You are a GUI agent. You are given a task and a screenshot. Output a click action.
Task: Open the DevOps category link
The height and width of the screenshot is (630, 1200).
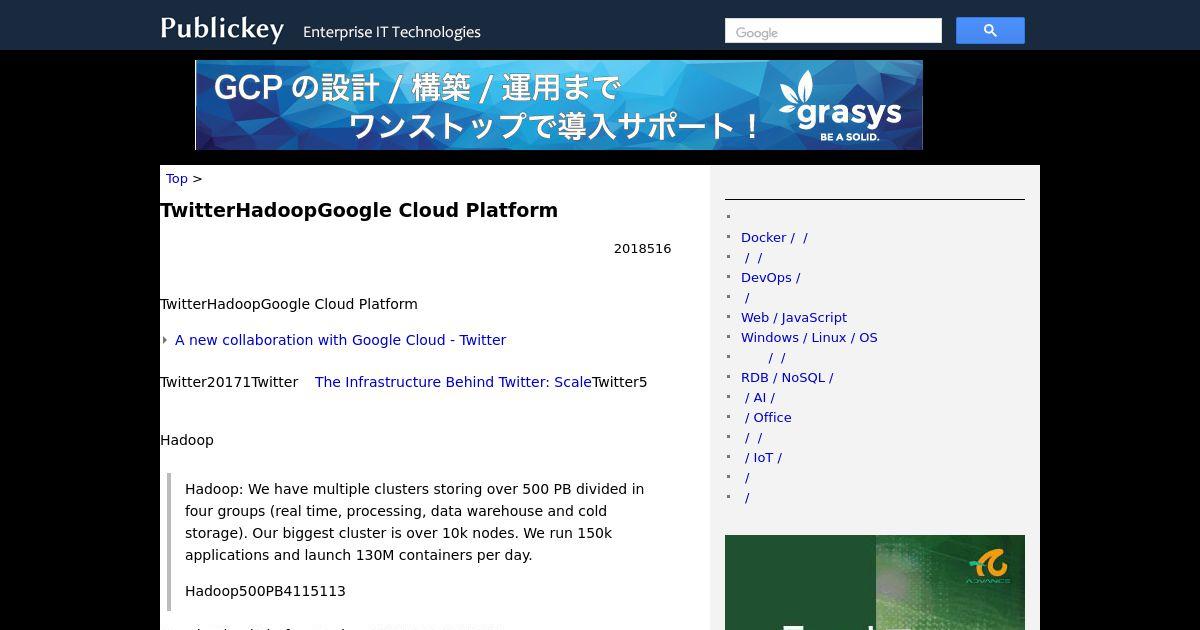click(770, 278)
